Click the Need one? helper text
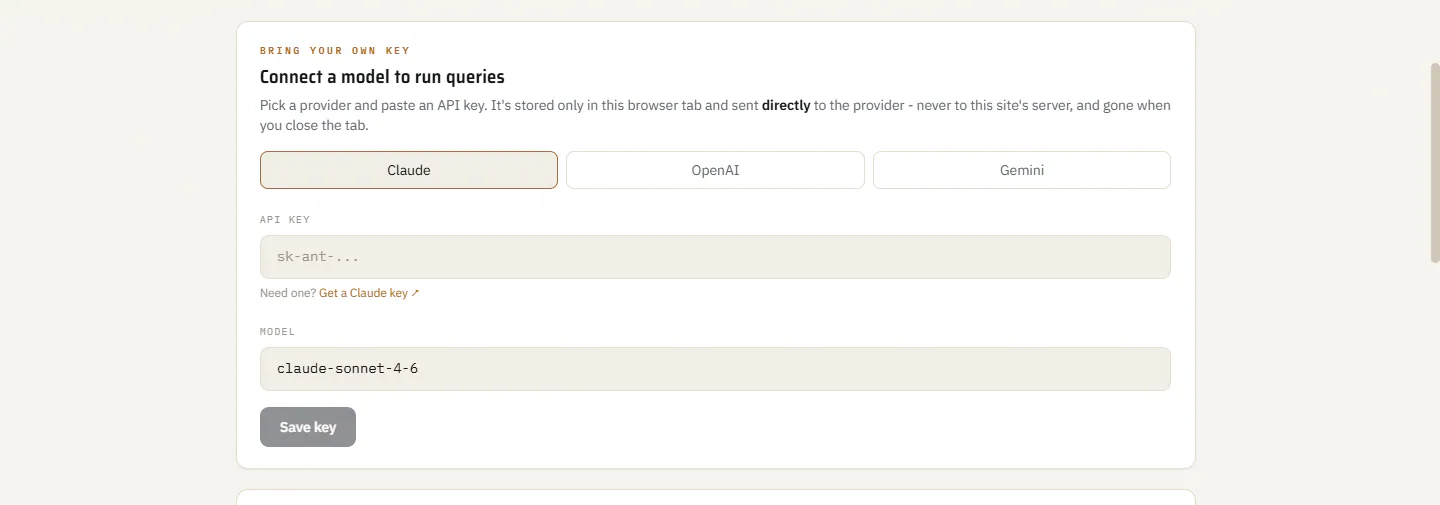This screenshot has width=1440, height=505. point(288,293)
